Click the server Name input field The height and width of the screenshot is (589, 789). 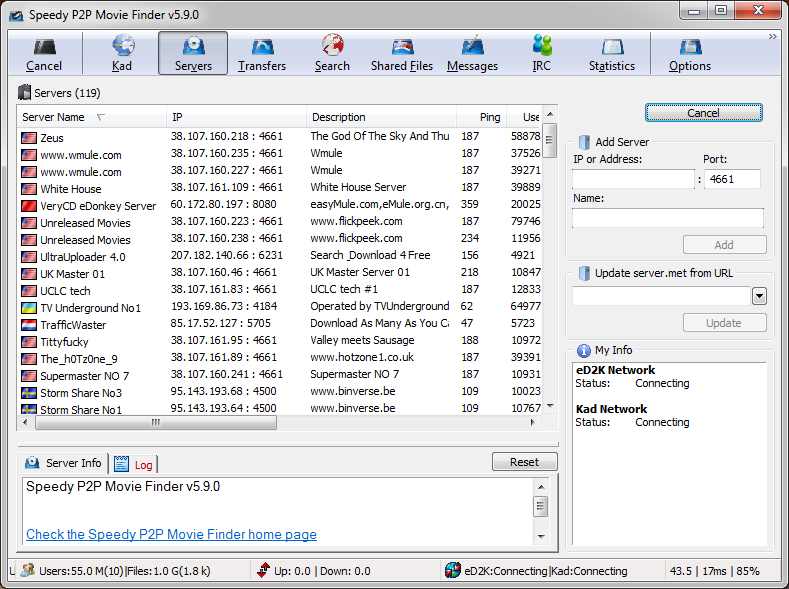click(x=668, y=218)
